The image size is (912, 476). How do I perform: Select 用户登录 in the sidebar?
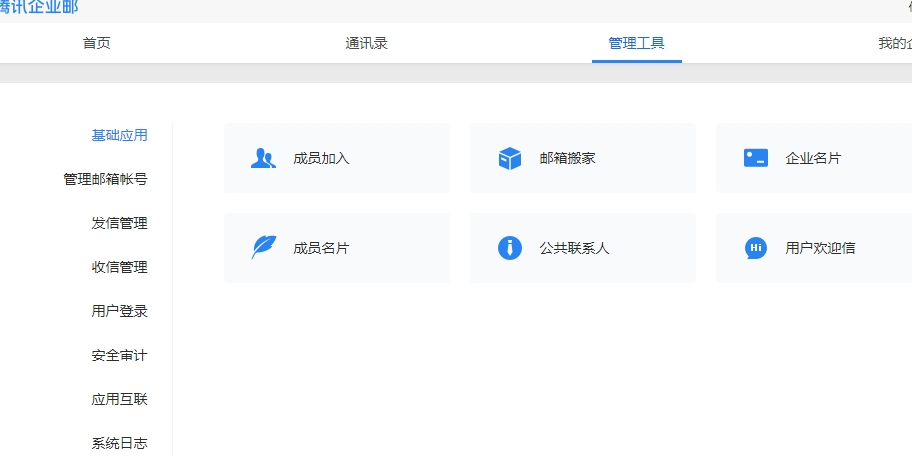tap(119, 311)
